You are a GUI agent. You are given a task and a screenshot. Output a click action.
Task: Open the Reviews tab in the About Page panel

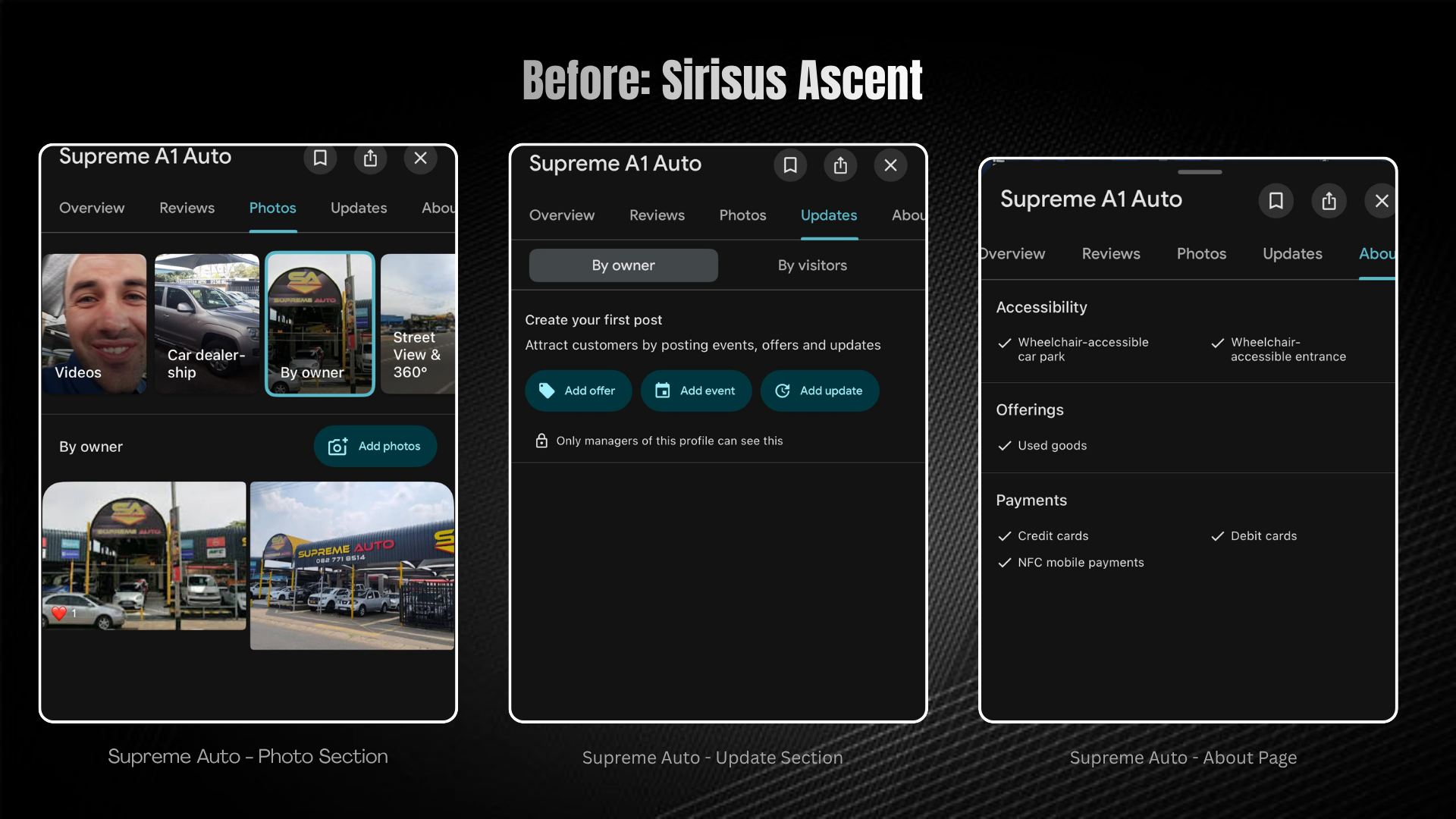coord(1111,254)
